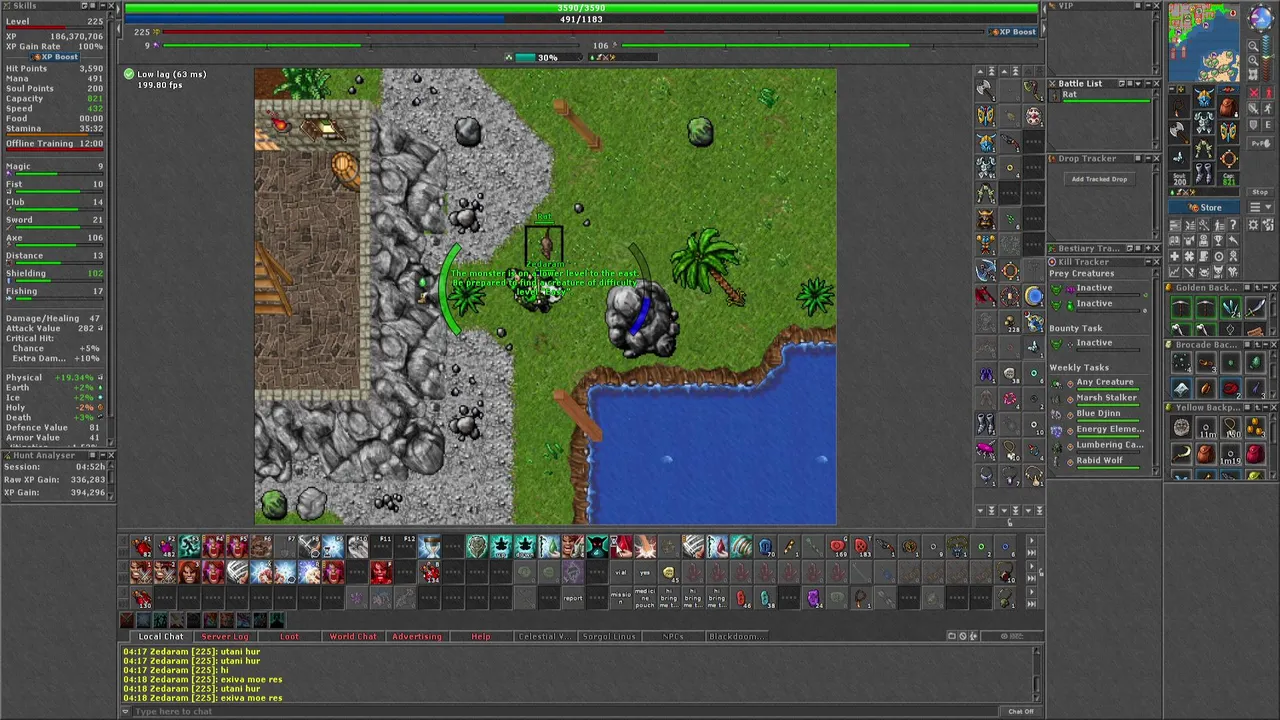The height and width of the screenshot is (720, 1280).
Task: Click the Add Tracked Drop button
Action: 1099,179
